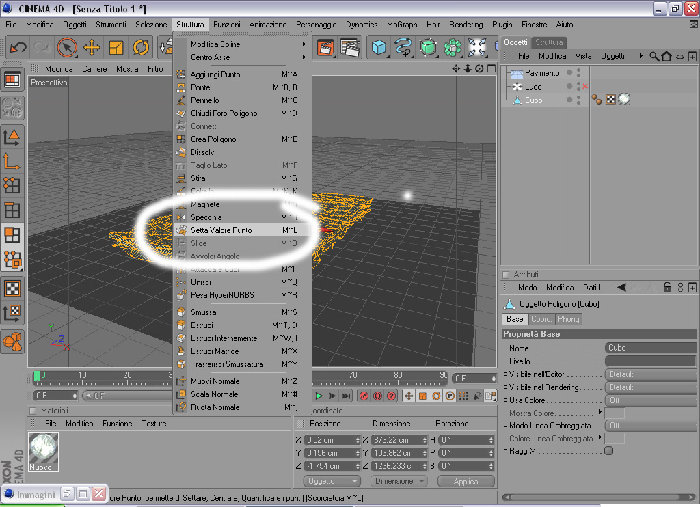The width and height of the screenshot is (700, 507).
Task: Click the lock icon in the Attributes panel
Action: 667,287
